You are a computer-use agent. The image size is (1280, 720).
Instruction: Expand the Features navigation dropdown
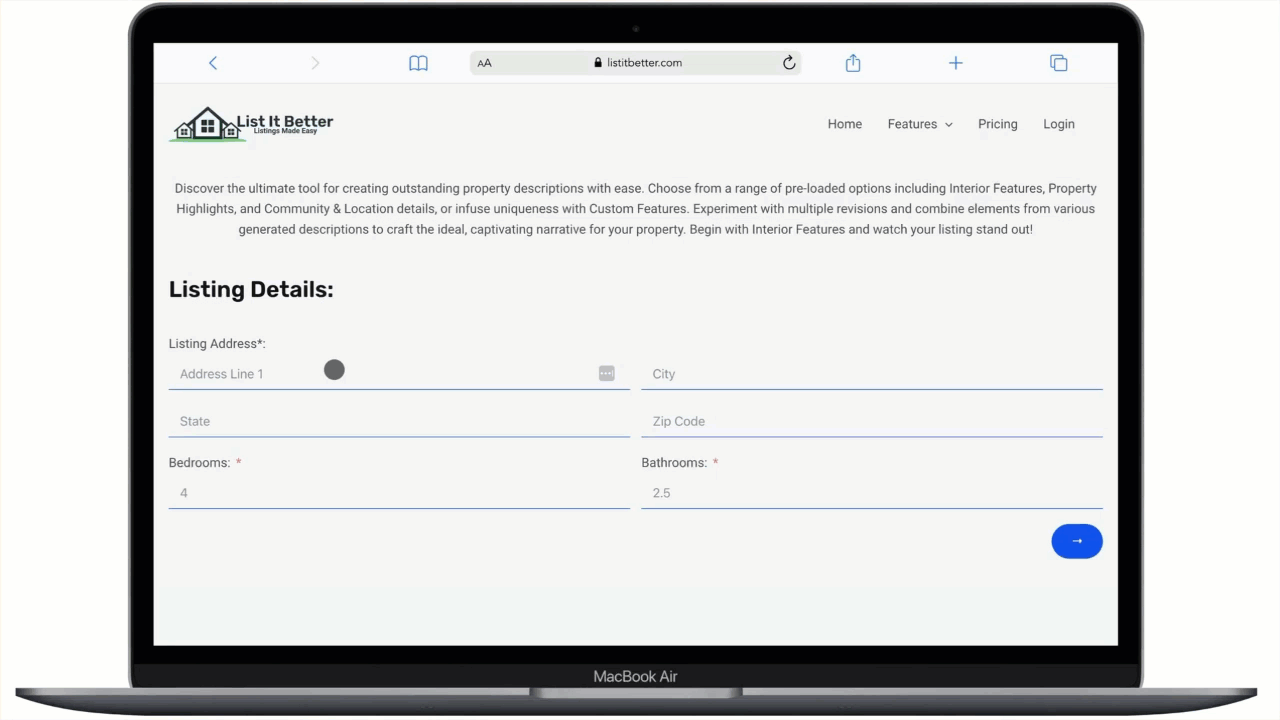point(919,123)
